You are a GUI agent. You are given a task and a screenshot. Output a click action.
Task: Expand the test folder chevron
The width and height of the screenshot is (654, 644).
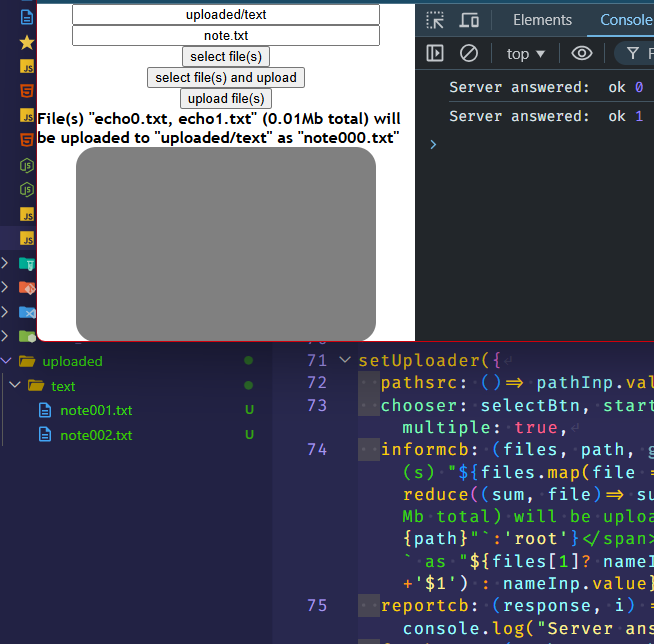[x=5, y=263]
